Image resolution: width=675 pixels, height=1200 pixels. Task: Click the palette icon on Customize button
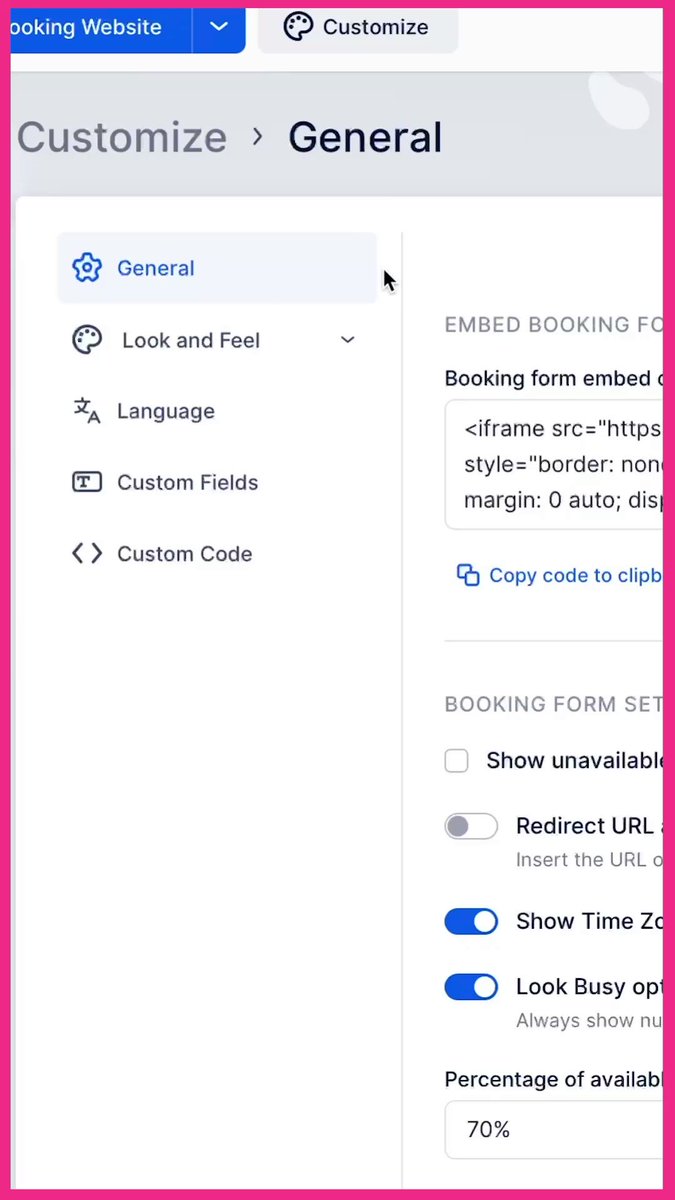click(x=298, y=27)
